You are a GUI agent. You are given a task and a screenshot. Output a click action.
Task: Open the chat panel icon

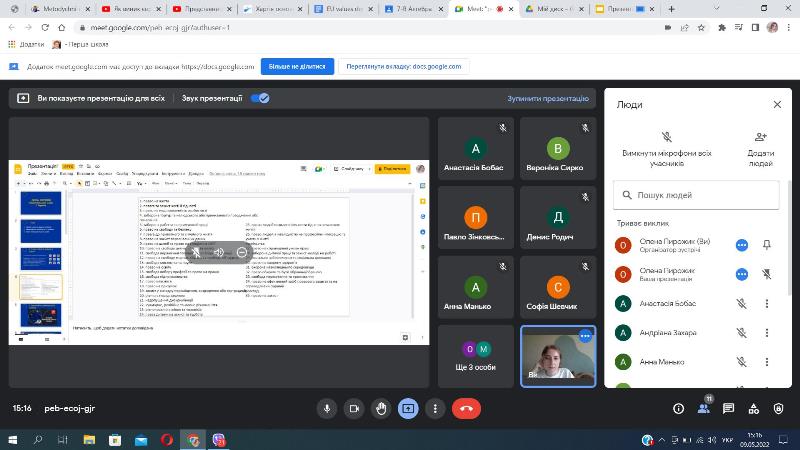click(x=730, y=408)
